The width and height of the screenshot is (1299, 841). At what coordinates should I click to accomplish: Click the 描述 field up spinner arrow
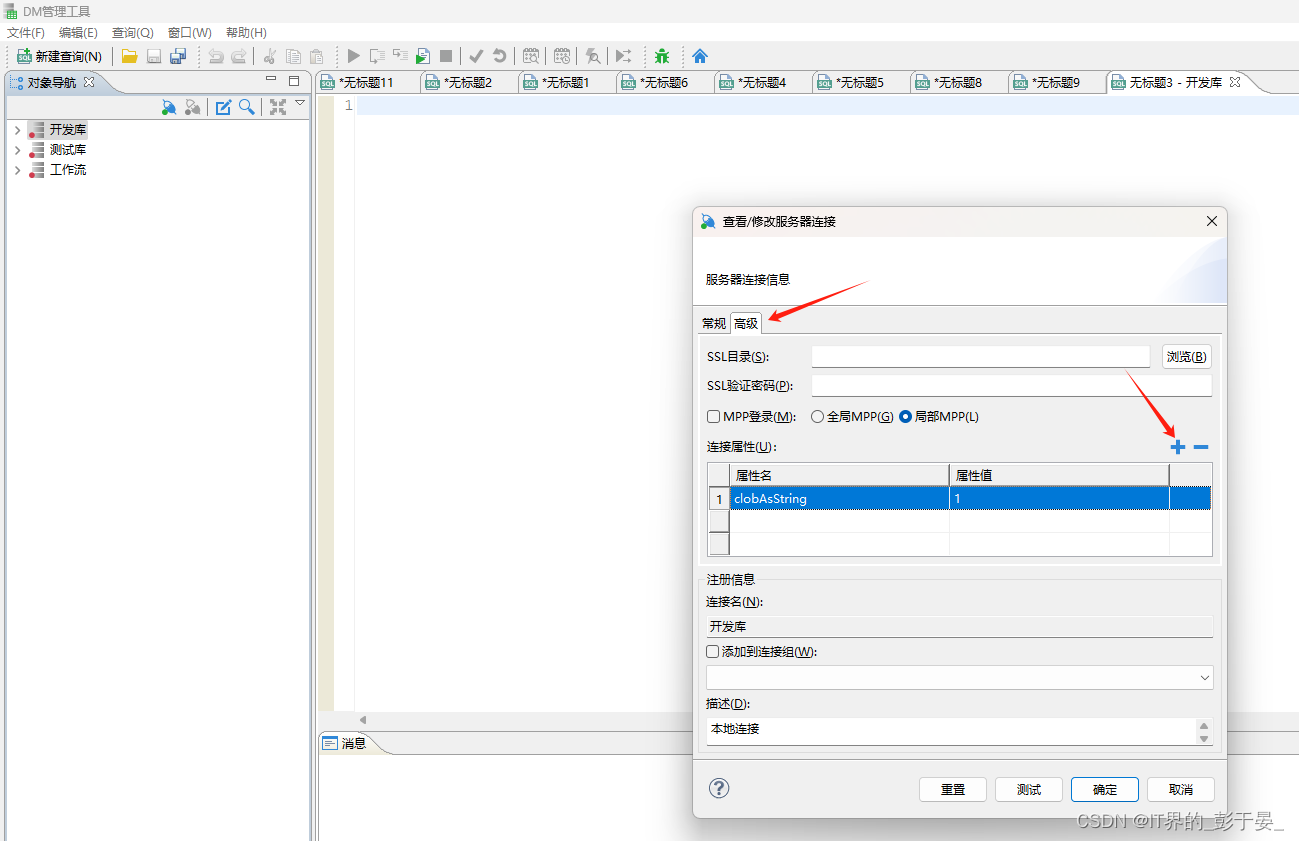point(1204,725)
